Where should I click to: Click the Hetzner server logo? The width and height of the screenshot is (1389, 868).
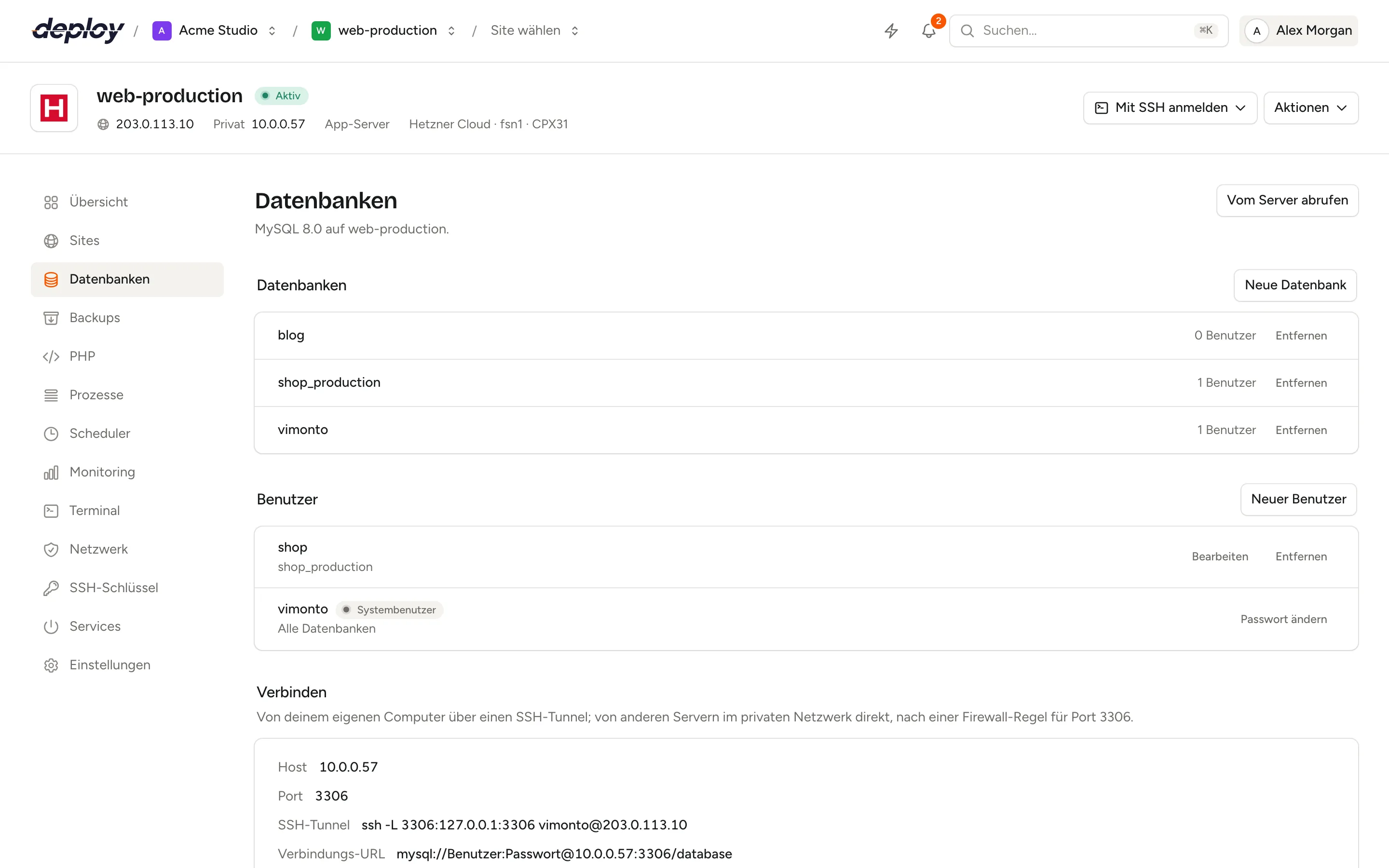(x=54, y=108)
